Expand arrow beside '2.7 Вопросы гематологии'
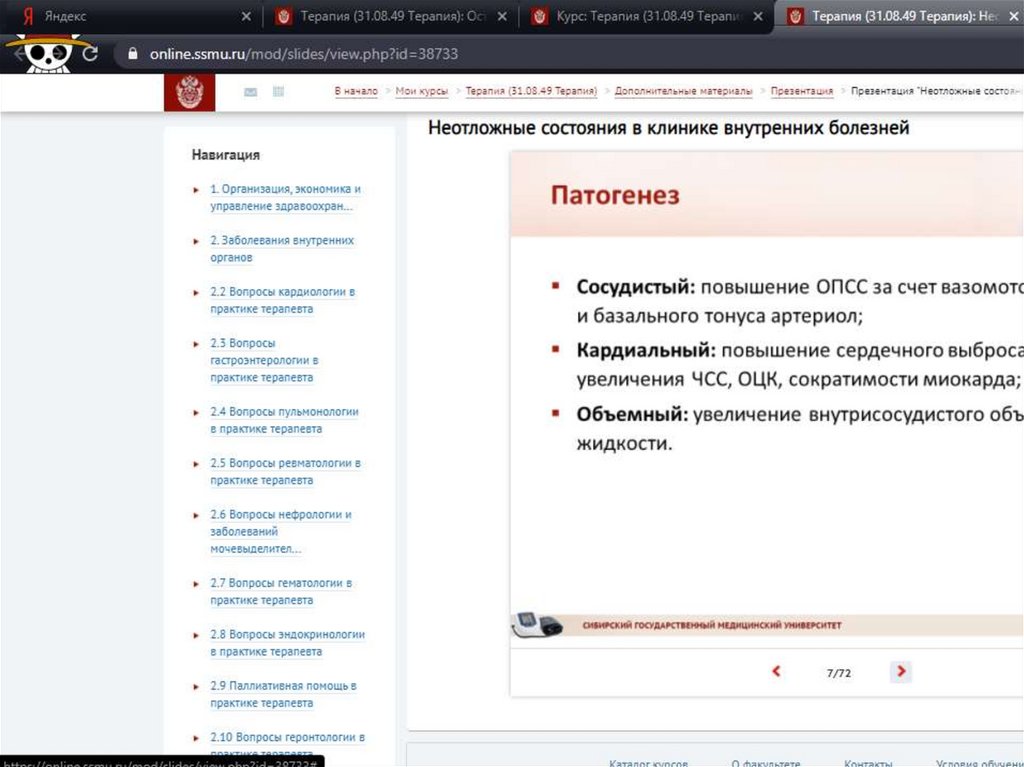1024x767 pixels. click(196, 584)
